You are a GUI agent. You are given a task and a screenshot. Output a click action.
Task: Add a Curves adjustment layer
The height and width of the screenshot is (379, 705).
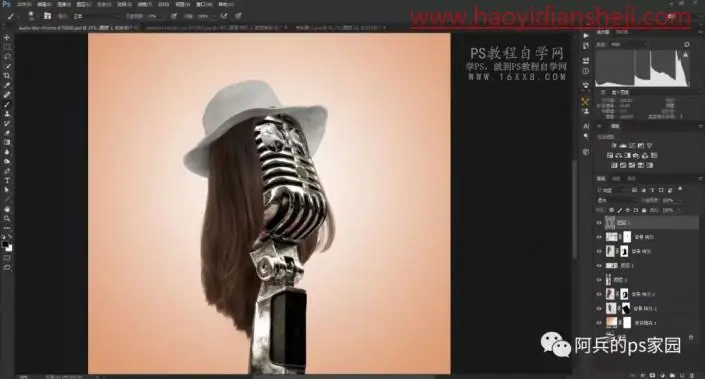coord(632,145)
